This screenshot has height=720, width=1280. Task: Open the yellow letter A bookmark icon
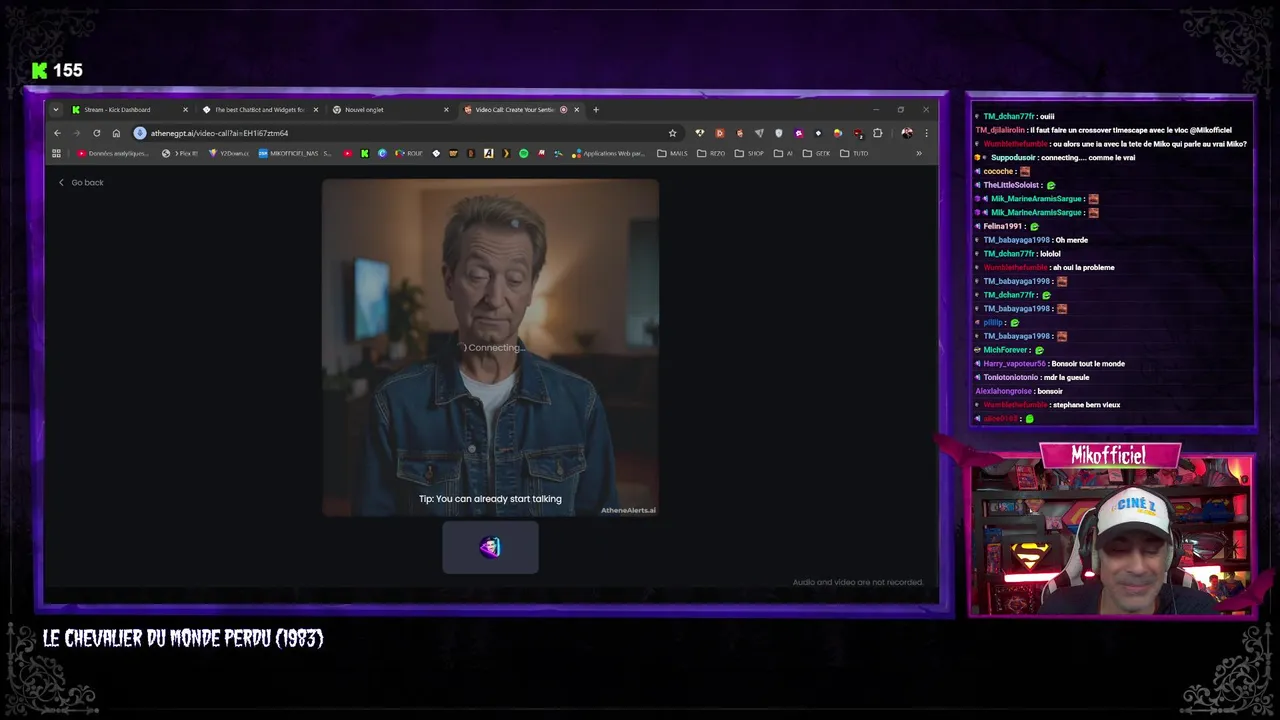point(488,153)
